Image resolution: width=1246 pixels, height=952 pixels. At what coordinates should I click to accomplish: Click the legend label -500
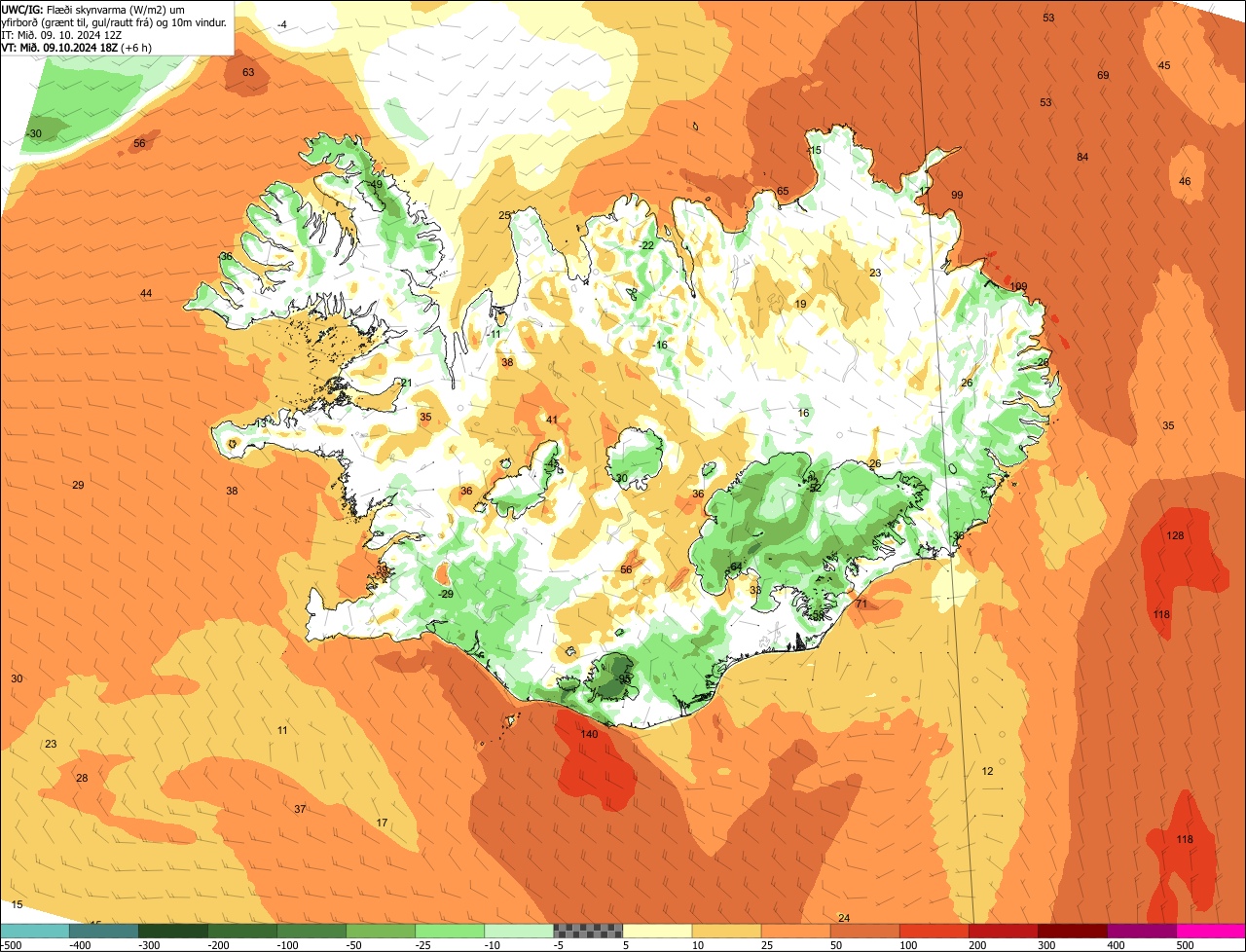click(11, 945)
